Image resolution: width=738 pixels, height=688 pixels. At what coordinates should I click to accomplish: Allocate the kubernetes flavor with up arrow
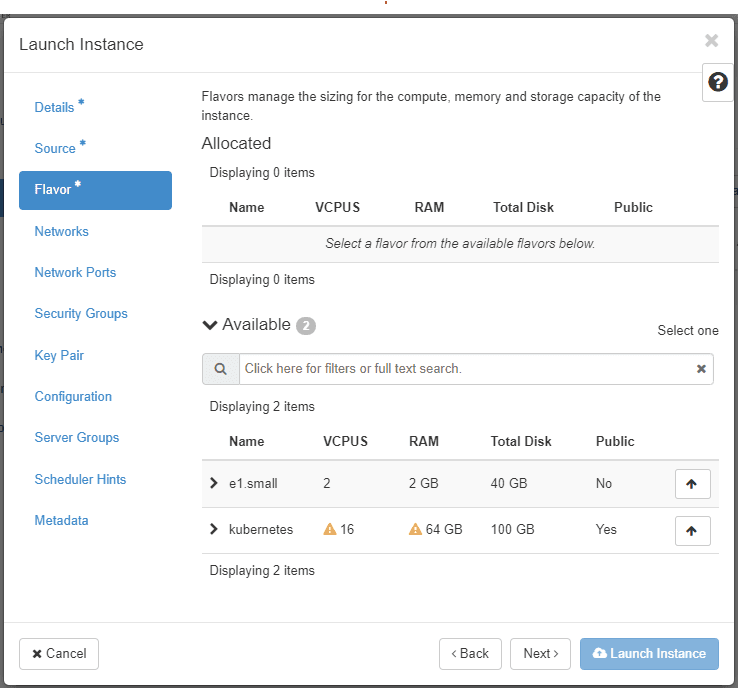pos(692,530)
